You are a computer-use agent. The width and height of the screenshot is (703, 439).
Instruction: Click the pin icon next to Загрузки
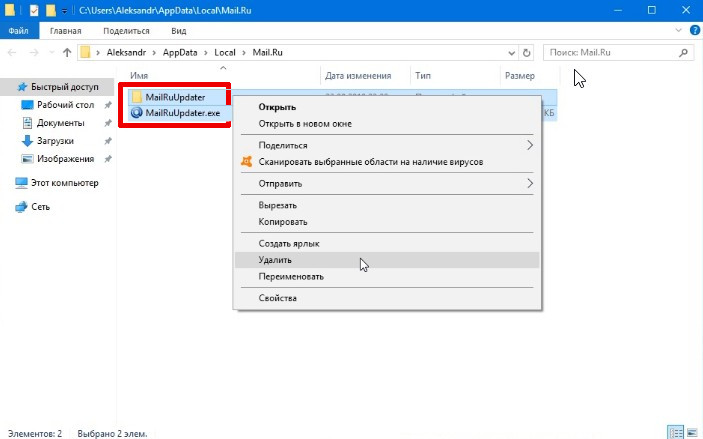pyautogui.click(x=108, y=141)
